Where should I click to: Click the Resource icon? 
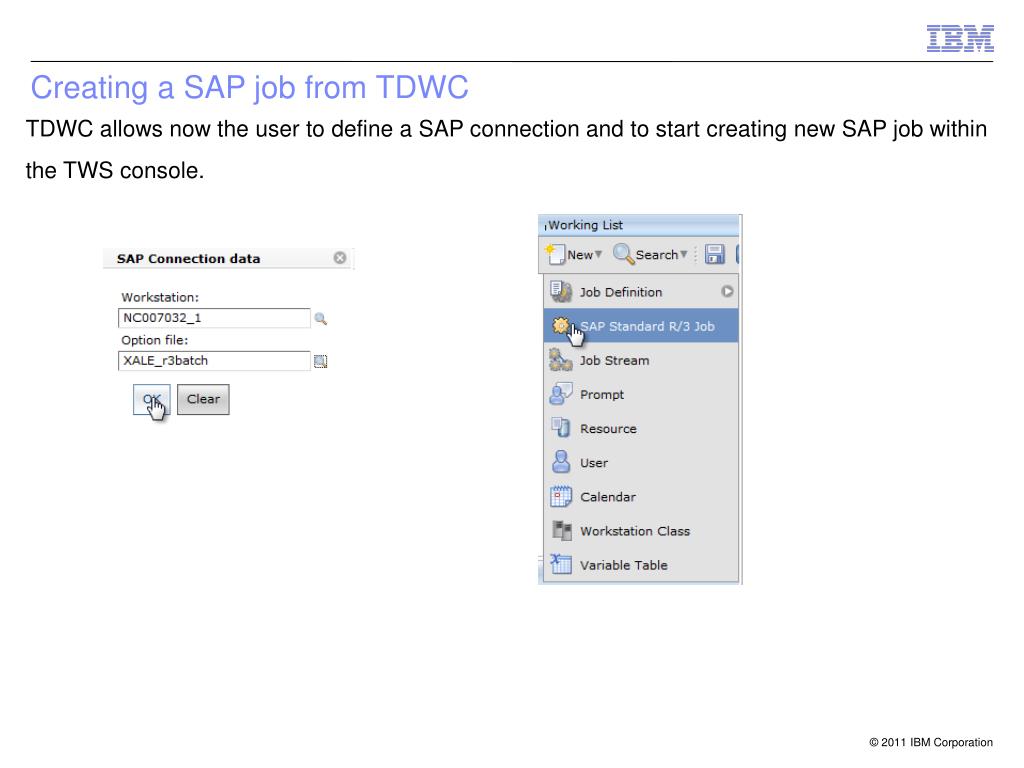click(561, 428)
